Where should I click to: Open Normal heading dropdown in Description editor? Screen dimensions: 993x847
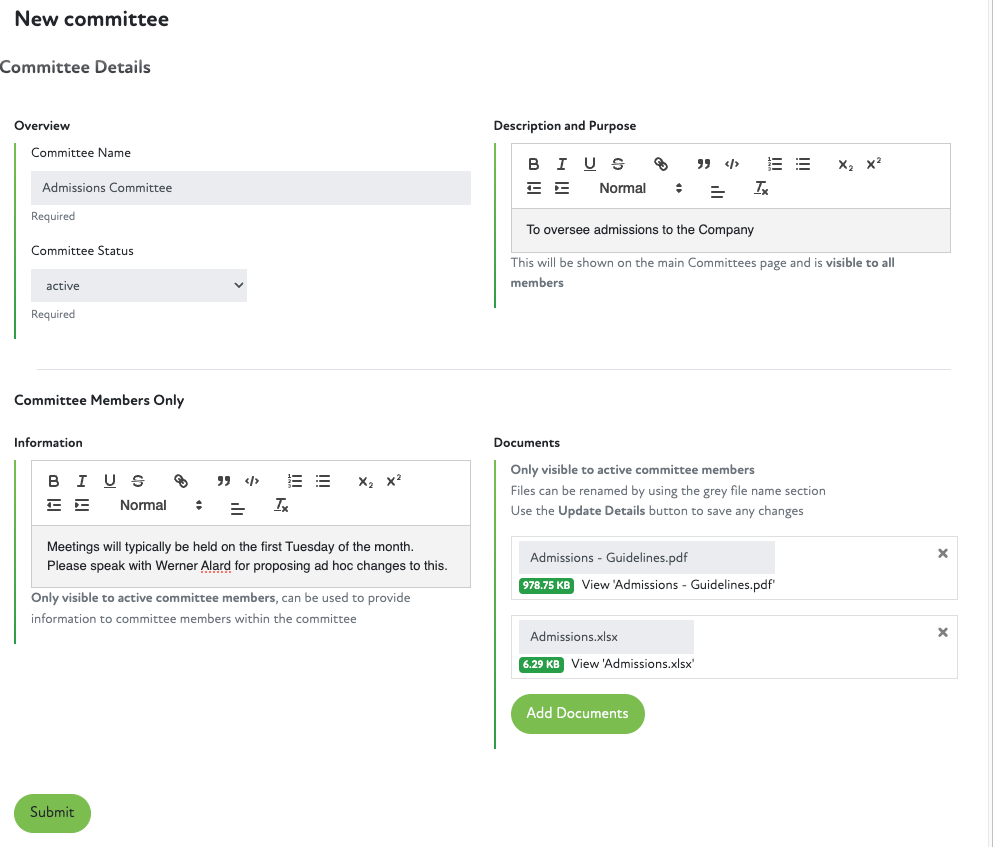[x=639, y=188]
